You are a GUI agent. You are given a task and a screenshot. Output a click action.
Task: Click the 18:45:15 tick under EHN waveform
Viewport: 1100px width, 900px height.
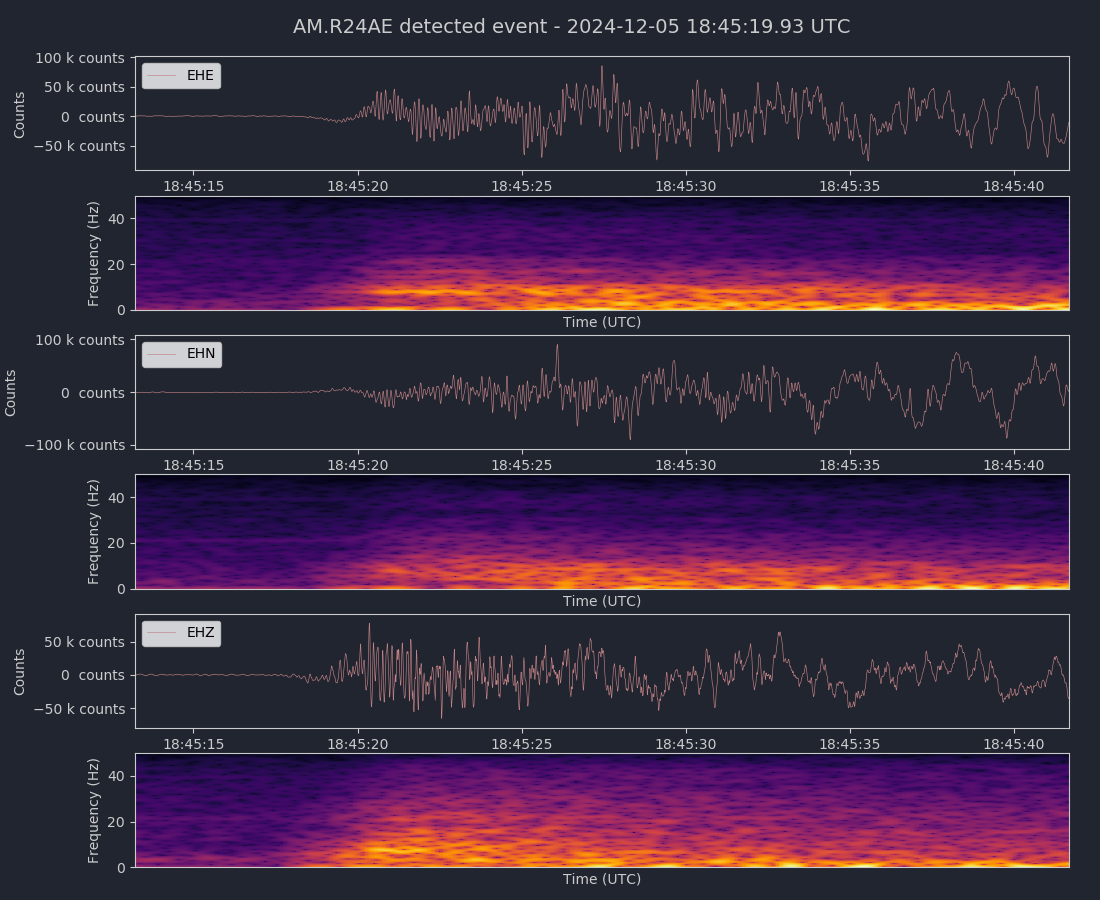click(194, 465)
